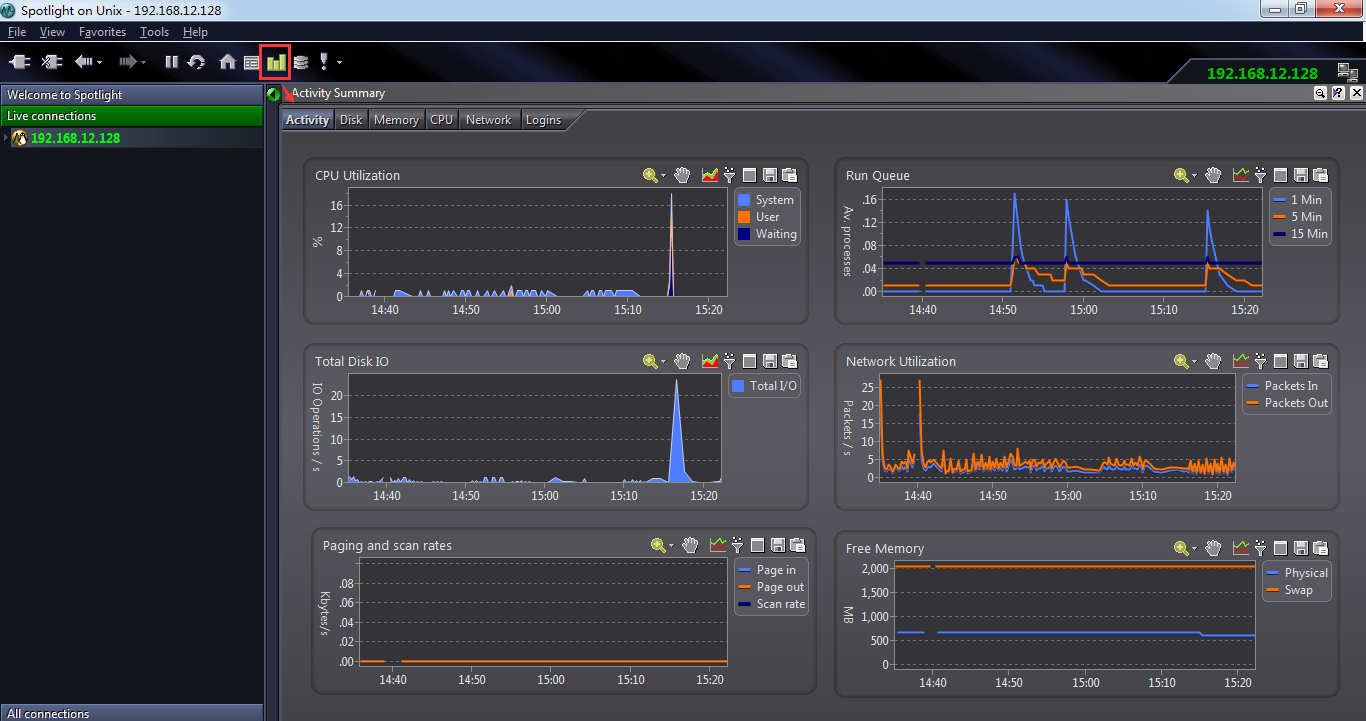
Task: Pause monitoring with the pause button
Action: click(171, 62)
